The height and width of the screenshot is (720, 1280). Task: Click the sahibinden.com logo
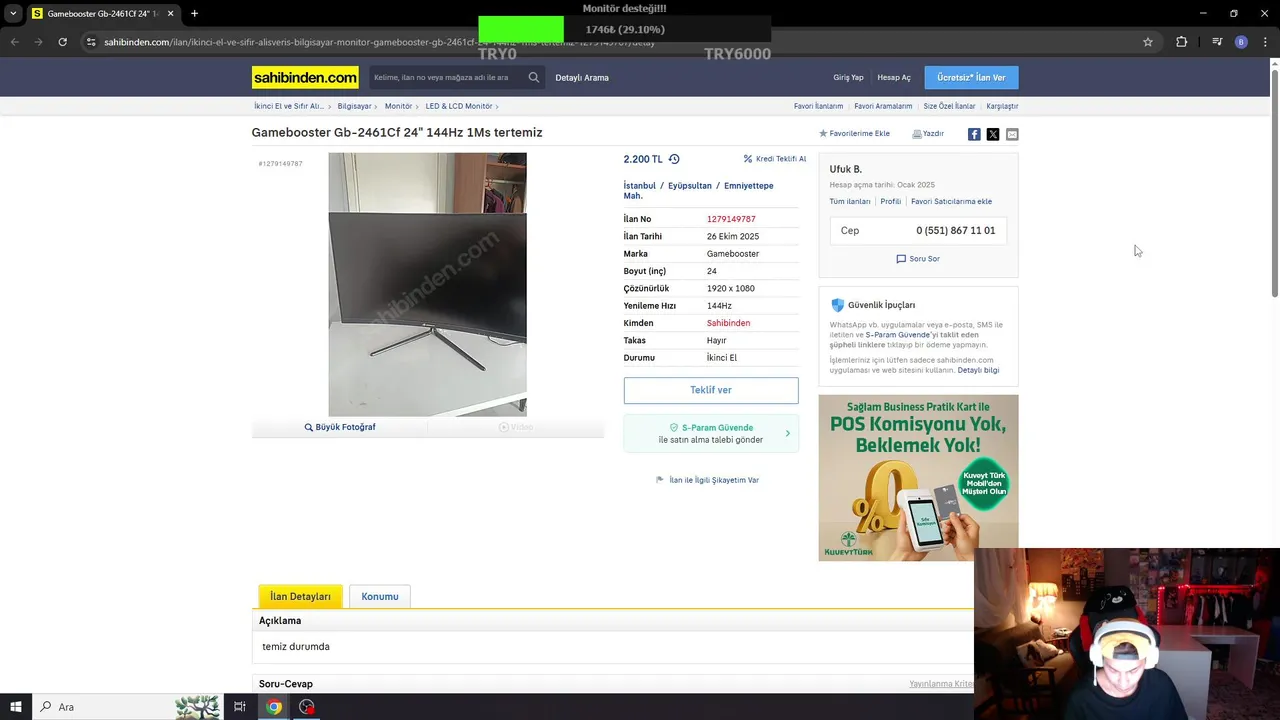305,77
